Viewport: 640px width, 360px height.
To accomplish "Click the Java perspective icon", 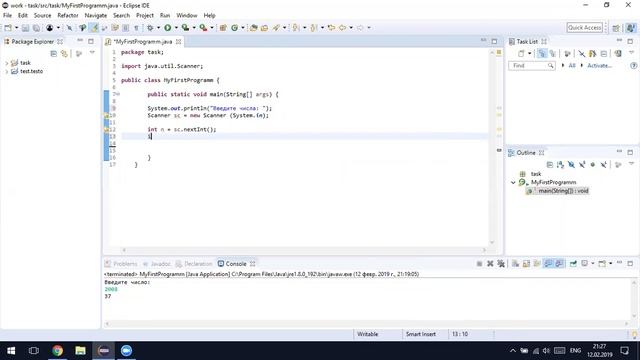I will 631,28.
